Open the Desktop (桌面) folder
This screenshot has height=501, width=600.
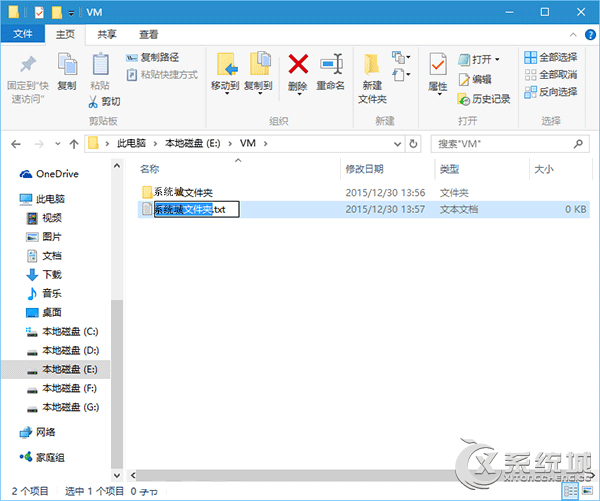(x=44, y=312)
